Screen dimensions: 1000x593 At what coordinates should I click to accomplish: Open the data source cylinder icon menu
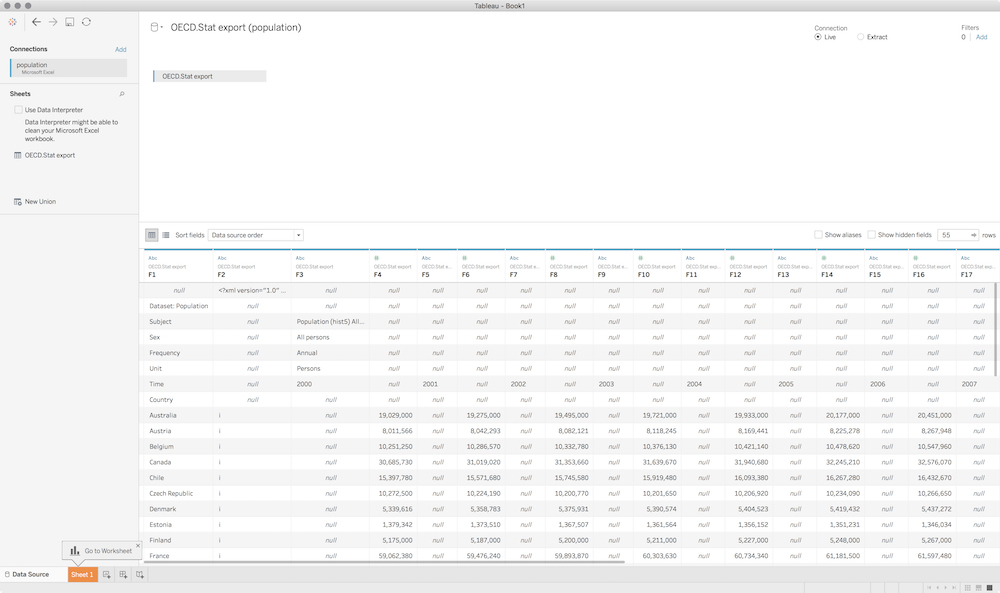point(155,27)
